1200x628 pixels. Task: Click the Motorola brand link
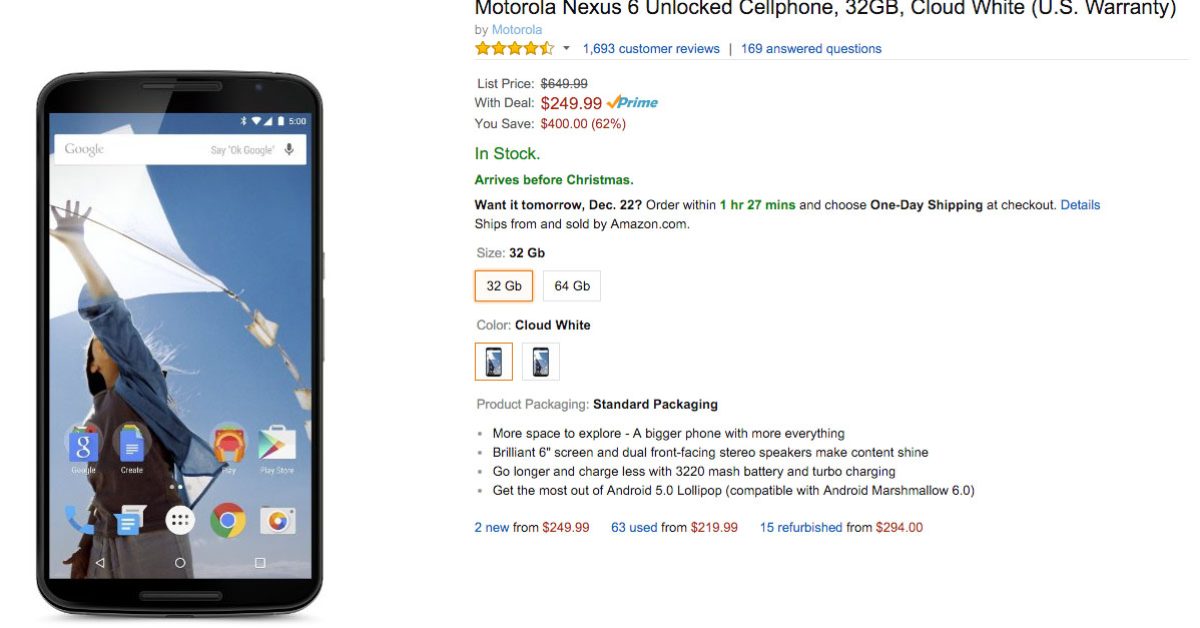point(517,30)
